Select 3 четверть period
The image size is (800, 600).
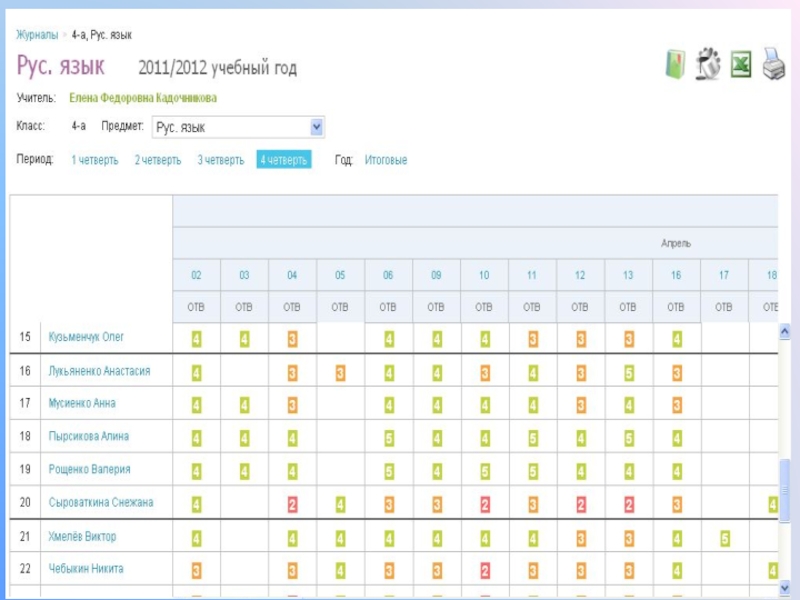pos(220,160)
